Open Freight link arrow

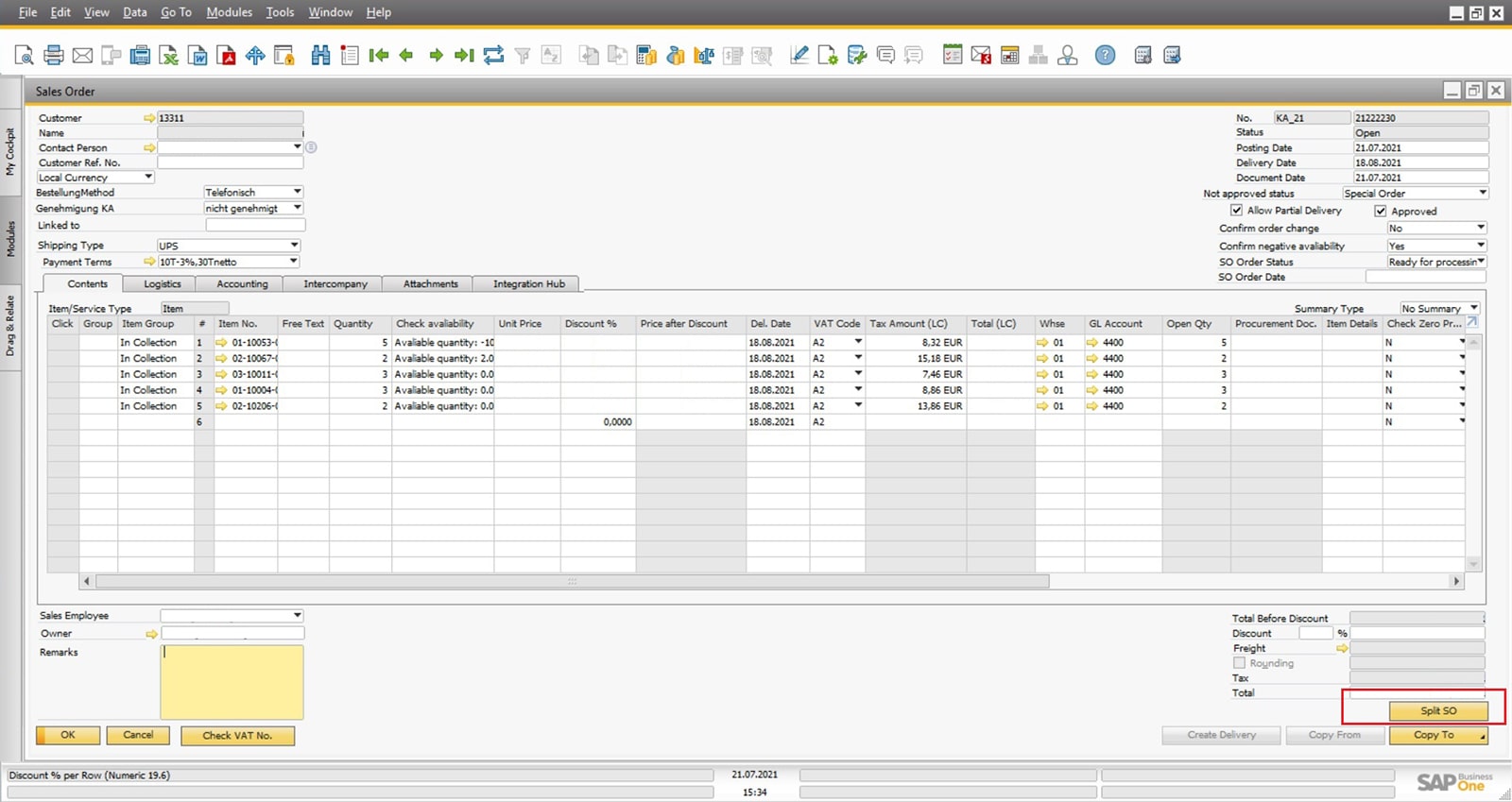1342,649
